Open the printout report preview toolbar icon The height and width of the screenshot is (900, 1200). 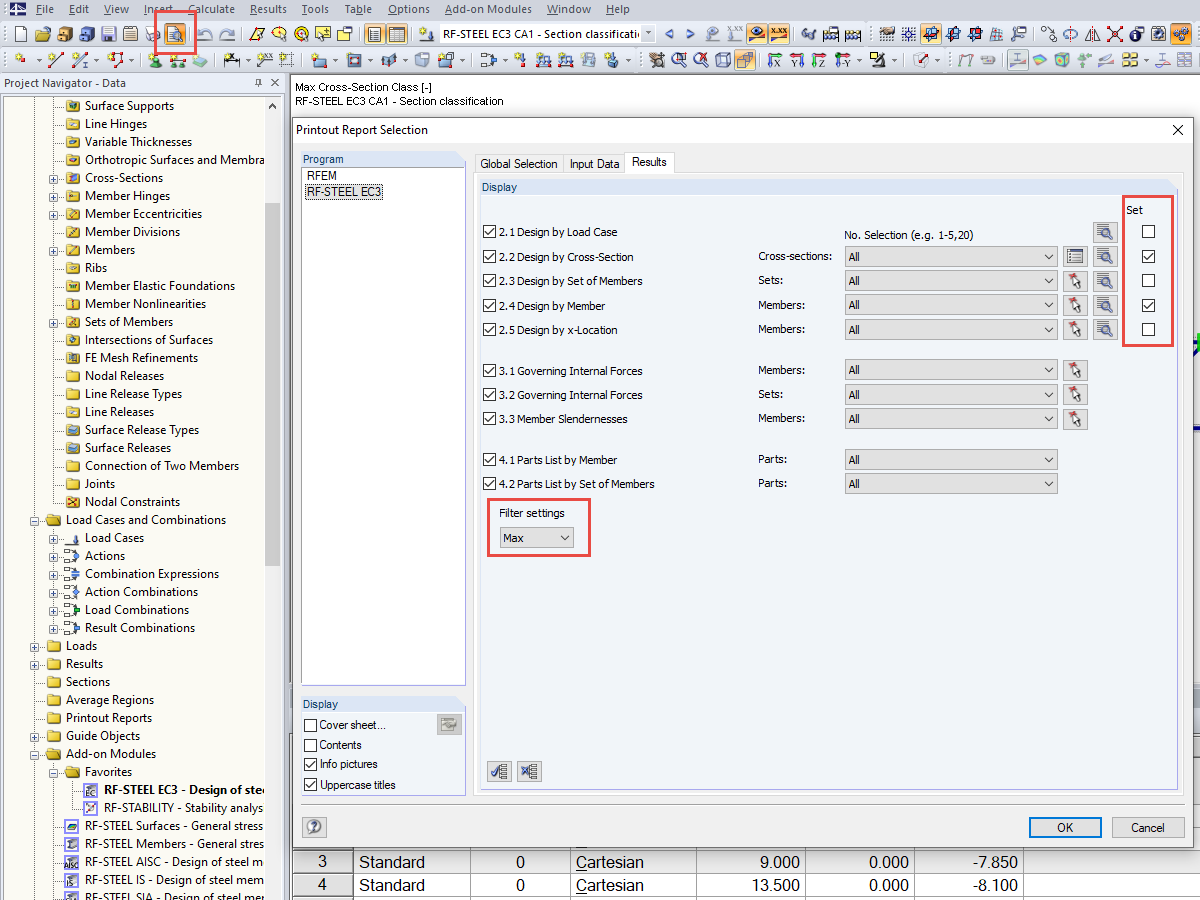[176, 33]
